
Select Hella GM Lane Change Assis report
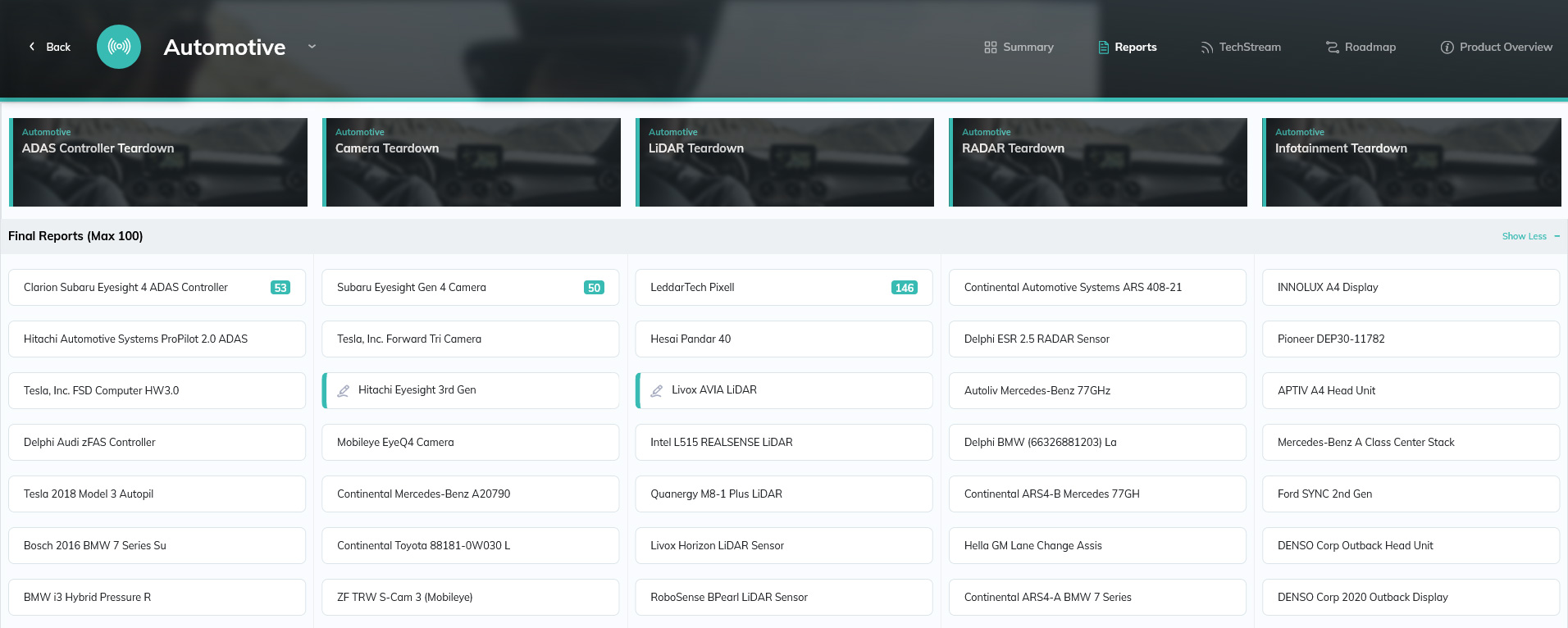[1097, 545]
